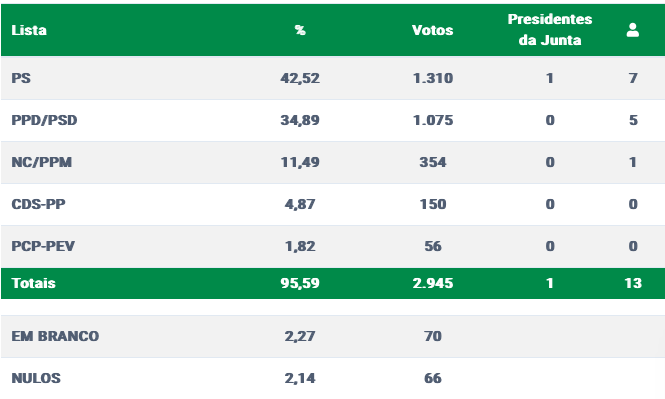
Task: Select PPD/PSD votes value 1.075
Action: pyautogui.click(x=433, y=120)
